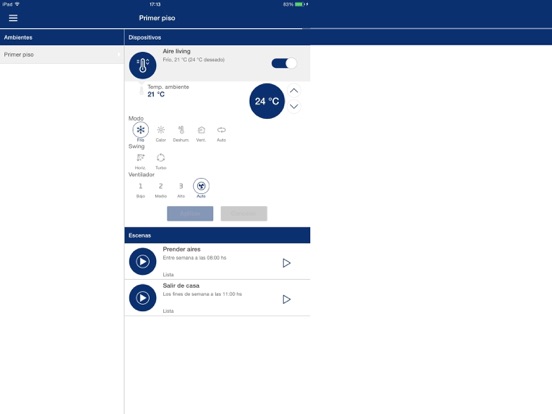Tap the 17:13 clock in the status bar

point(155,4)
